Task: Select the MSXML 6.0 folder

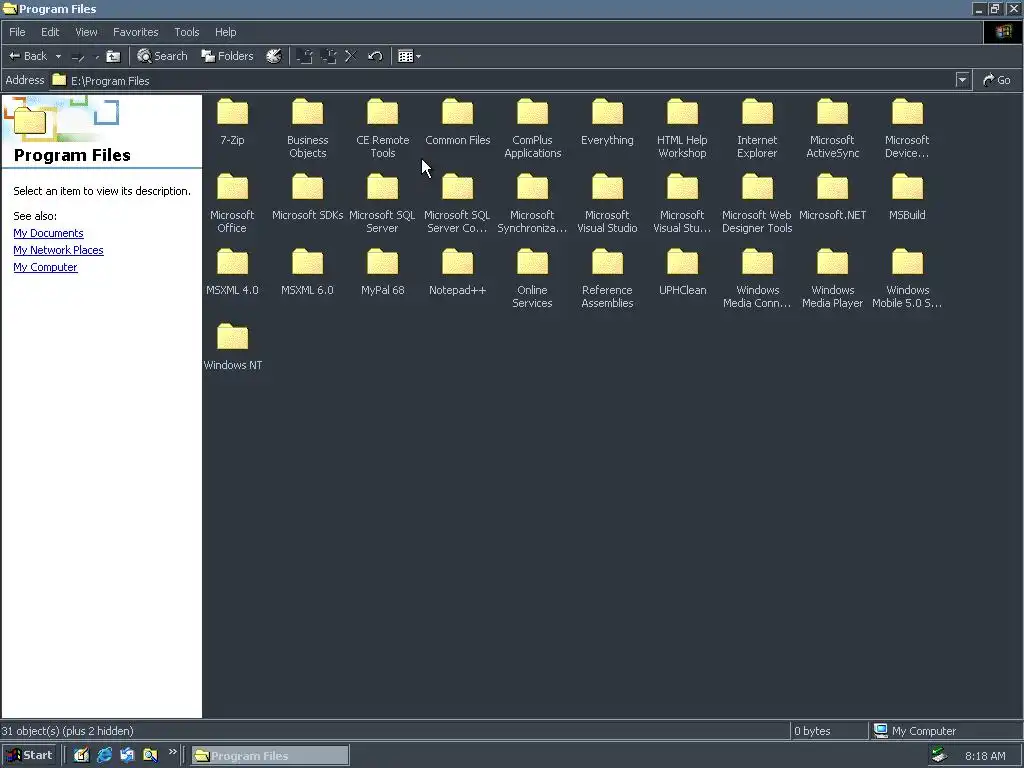Action: [308, 273]
